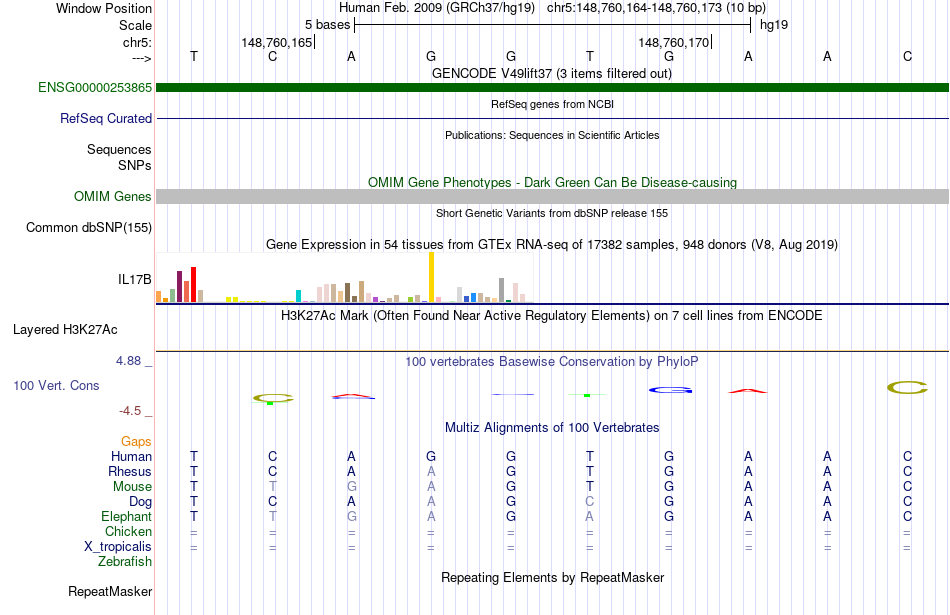Click the Layered H3K27Ac track label
Screen dimensions: 950x615
(65, 330)
